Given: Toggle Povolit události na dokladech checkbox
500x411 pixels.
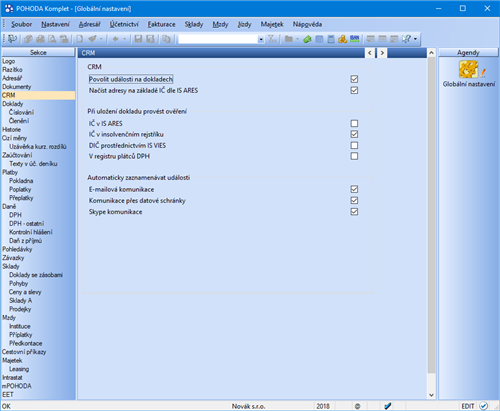Looking at the screenshot, I should coord(354,79).
